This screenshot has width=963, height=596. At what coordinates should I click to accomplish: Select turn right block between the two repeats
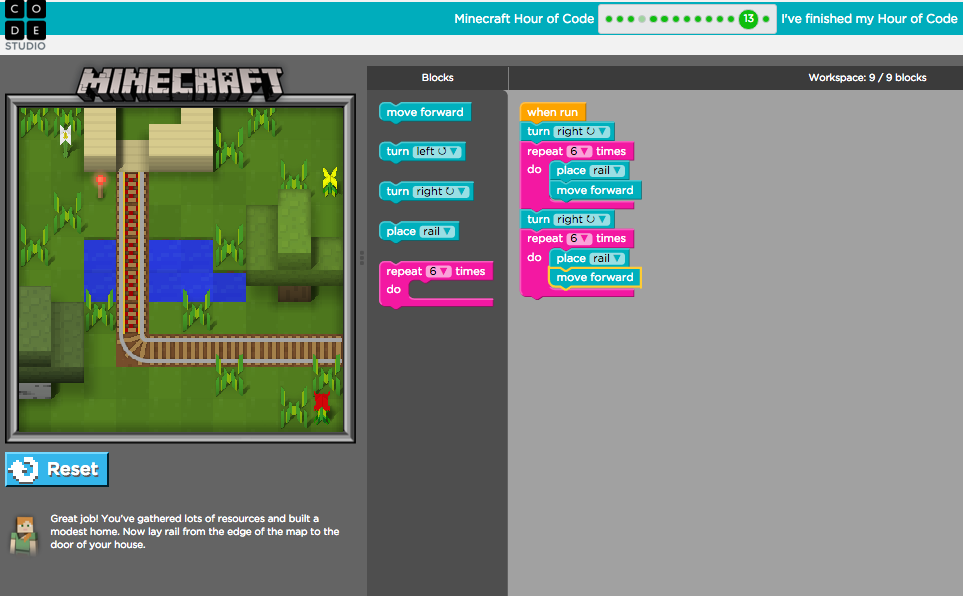(567, 219)
